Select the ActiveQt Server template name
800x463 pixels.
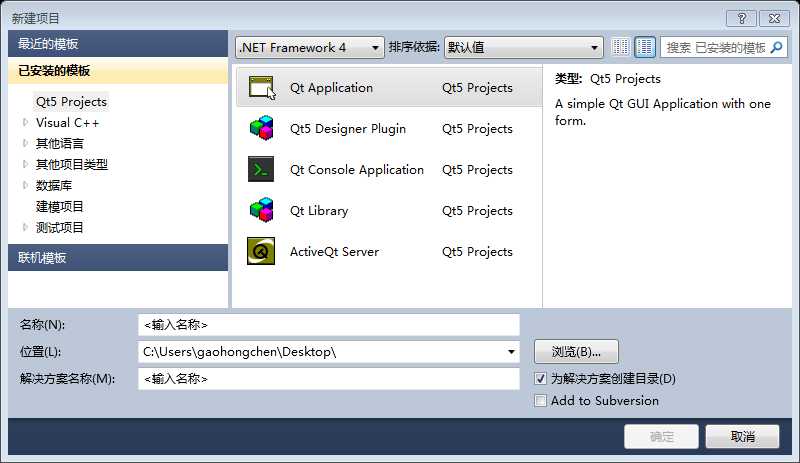click(x=334, y=251)
